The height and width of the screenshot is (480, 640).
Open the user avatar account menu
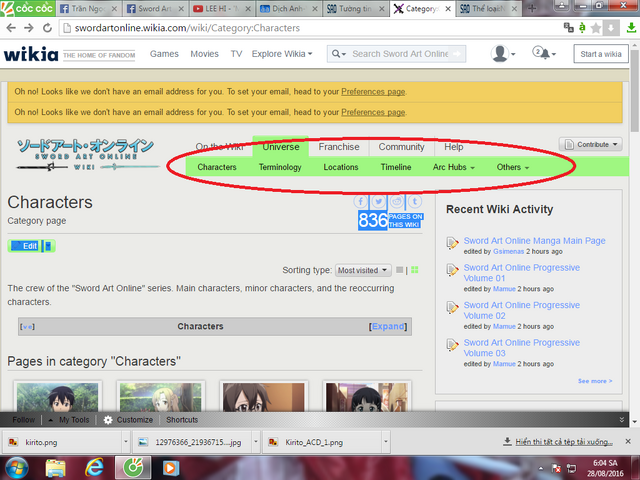(x=502, y=53)
